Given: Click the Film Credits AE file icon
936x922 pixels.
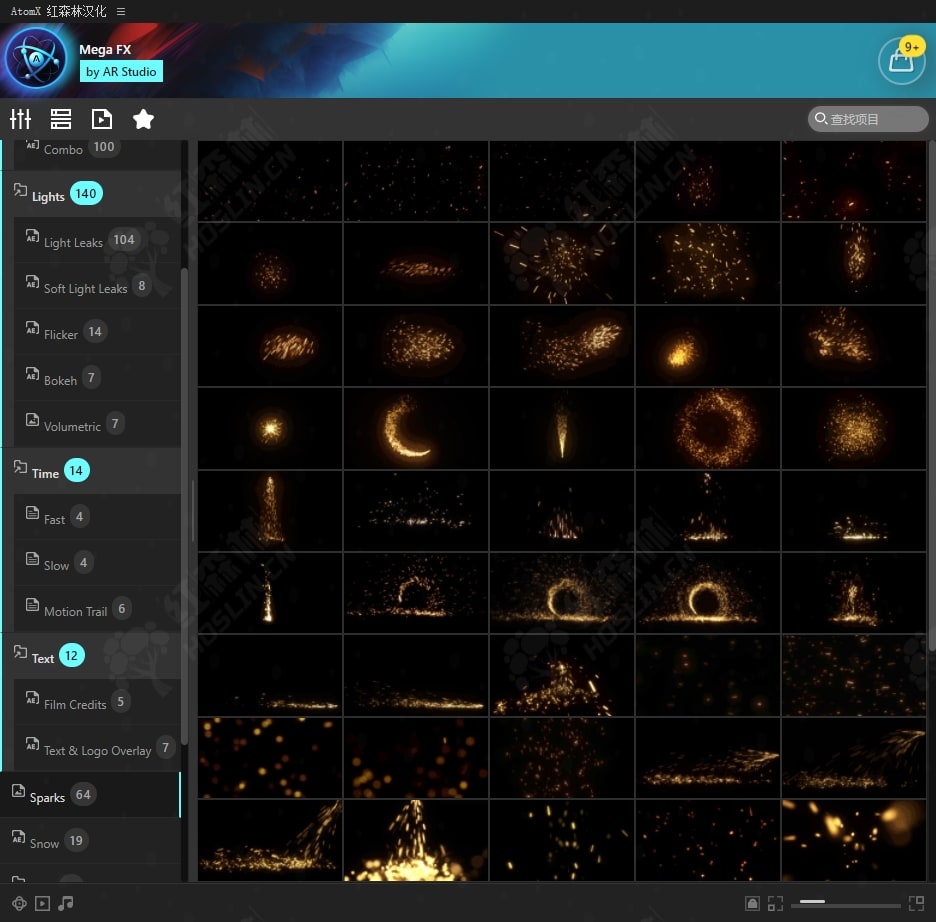Looking at the screenshot, I should (32, 698).
